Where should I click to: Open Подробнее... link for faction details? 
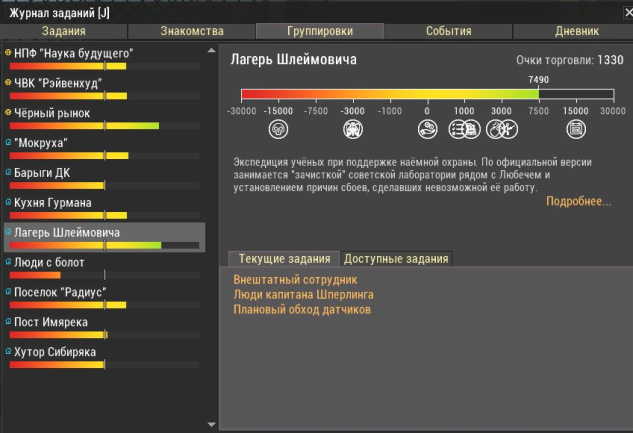click(x=578, y=202)
